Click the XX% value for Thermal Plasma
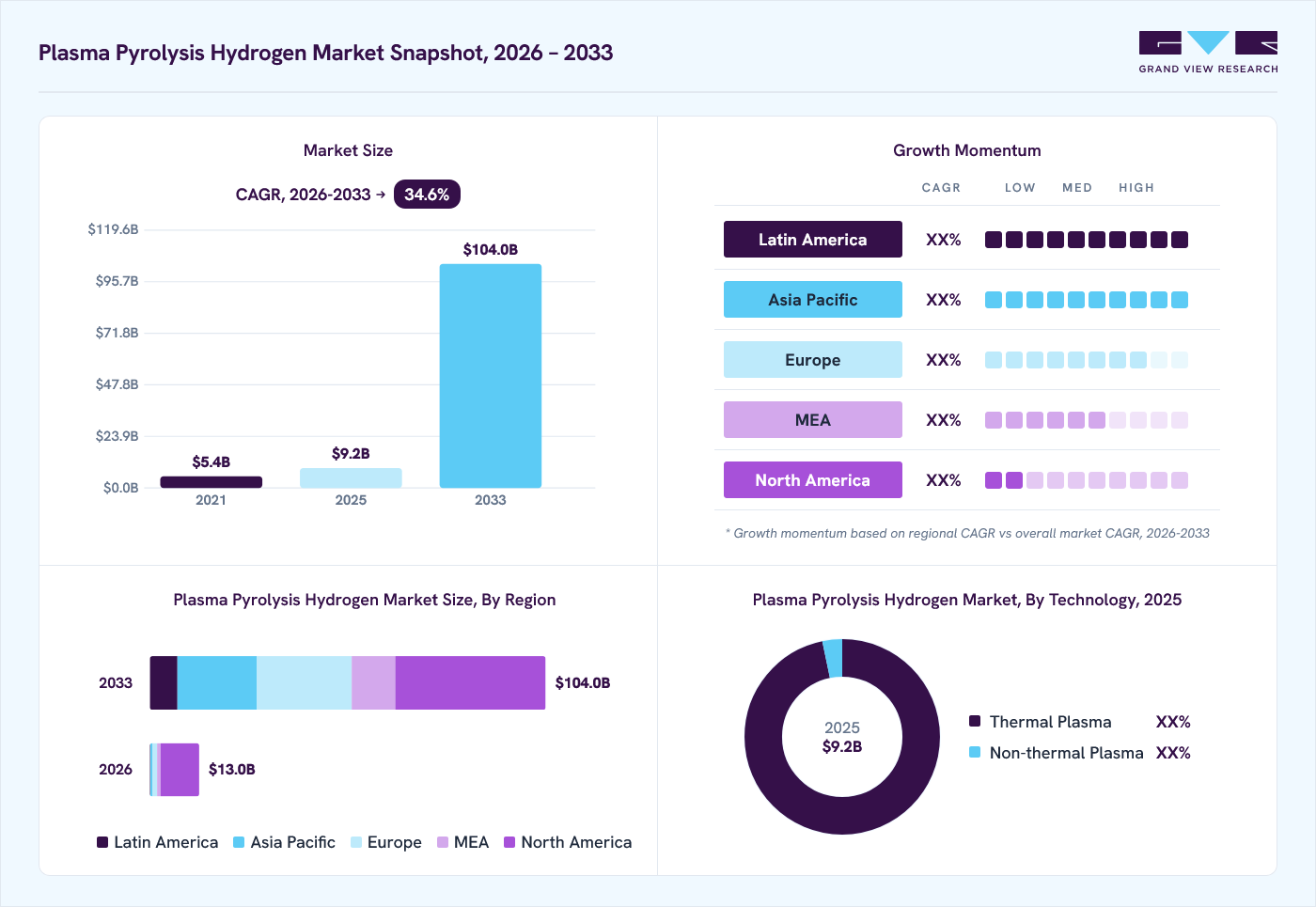1316x907 pixels. pyautogui.click(x=1173, y=722)
